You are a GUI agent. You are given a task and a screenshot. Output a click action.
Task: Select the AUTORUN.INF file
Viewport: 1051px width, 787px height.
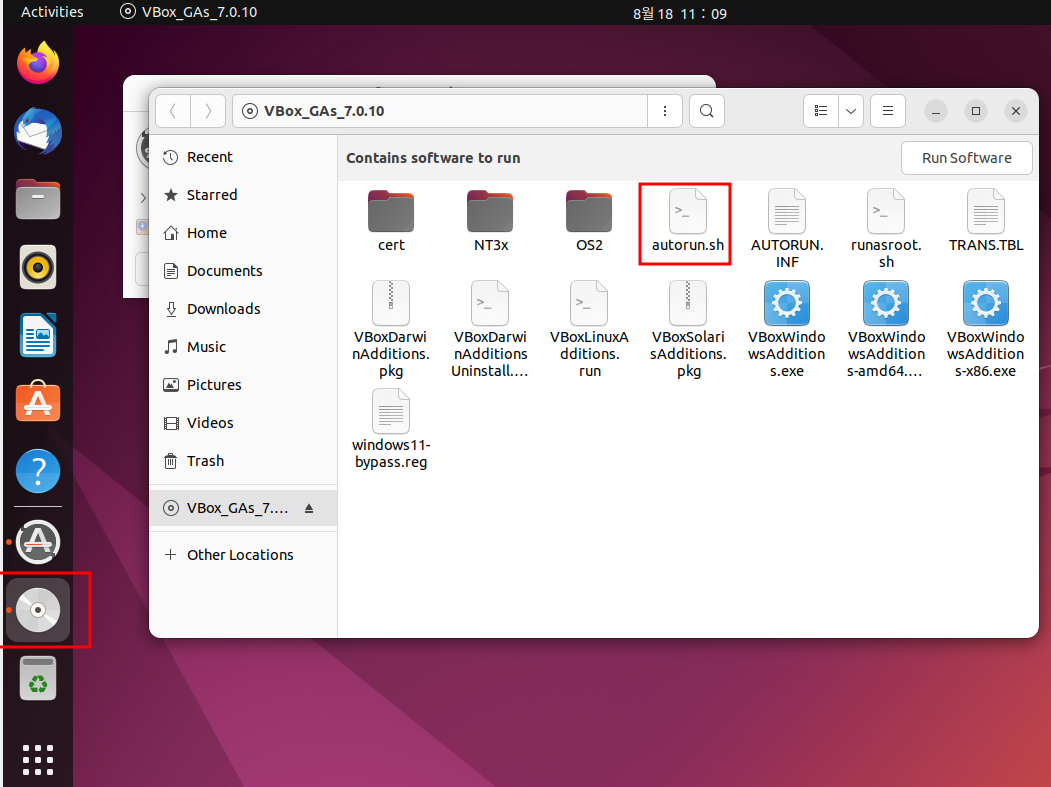[x=787, y=229]
